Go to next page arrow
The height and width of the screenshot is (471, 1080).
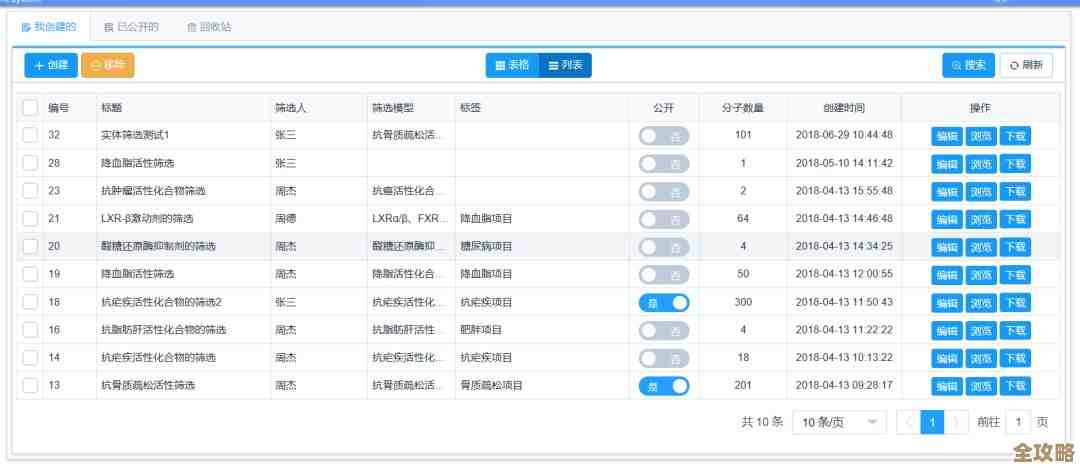(958, 423)
